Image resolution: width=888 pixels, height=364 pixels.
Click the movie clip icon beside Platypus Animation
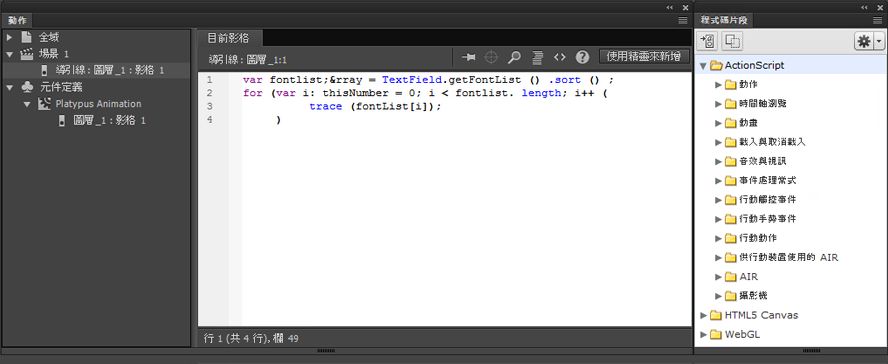click(44, 104)
